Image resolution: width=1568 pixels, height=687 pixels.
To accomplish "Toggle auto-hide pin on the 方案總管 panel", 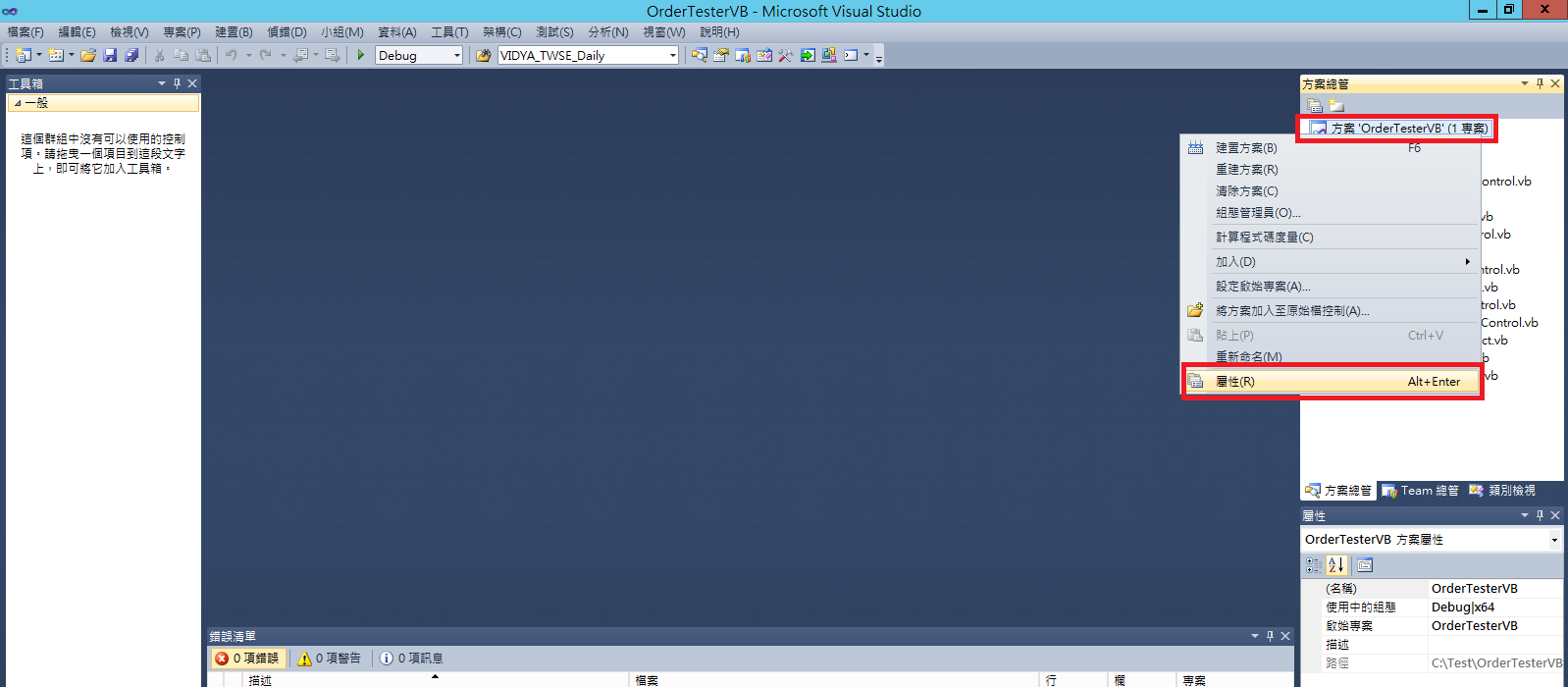I will click(1540, 83).
